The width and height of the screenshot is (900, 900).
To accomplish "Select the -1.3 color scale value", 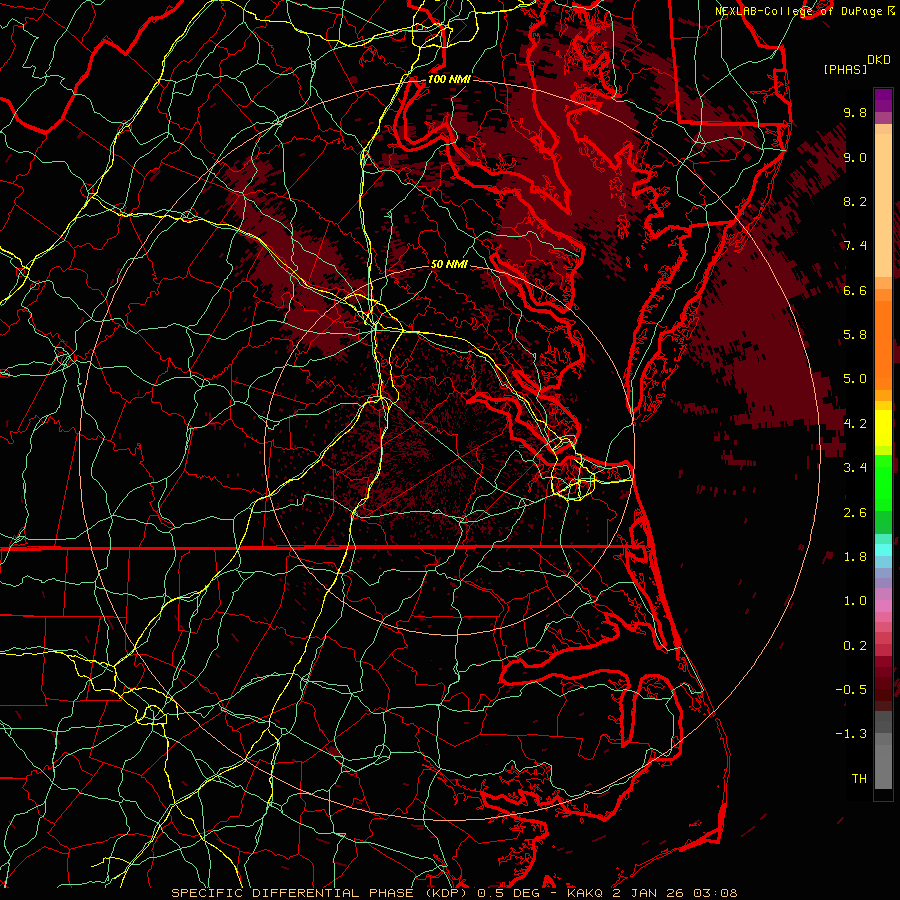I will [851, 734].
